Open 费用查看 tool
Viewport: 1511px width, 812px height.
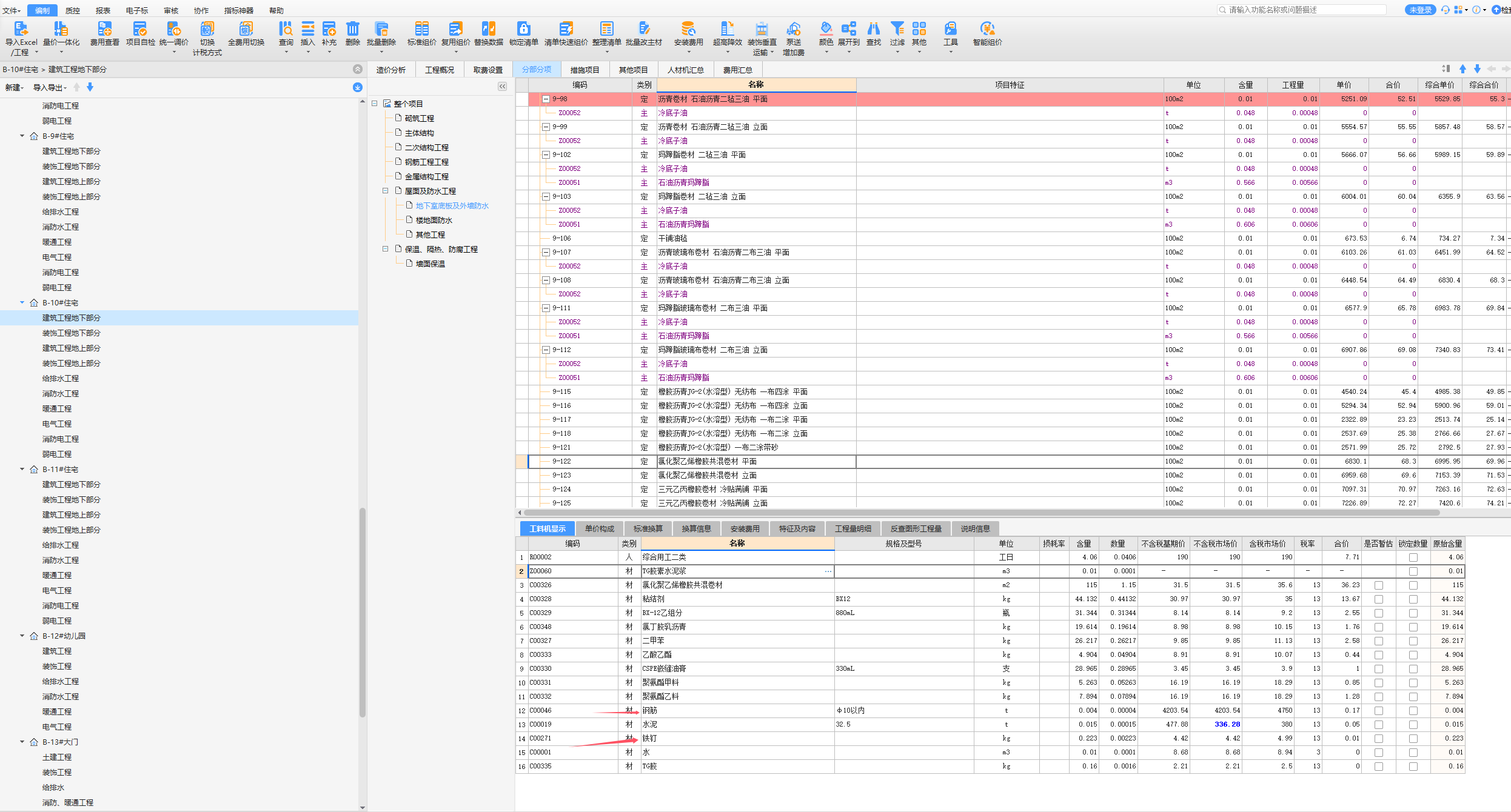(104, 34)
